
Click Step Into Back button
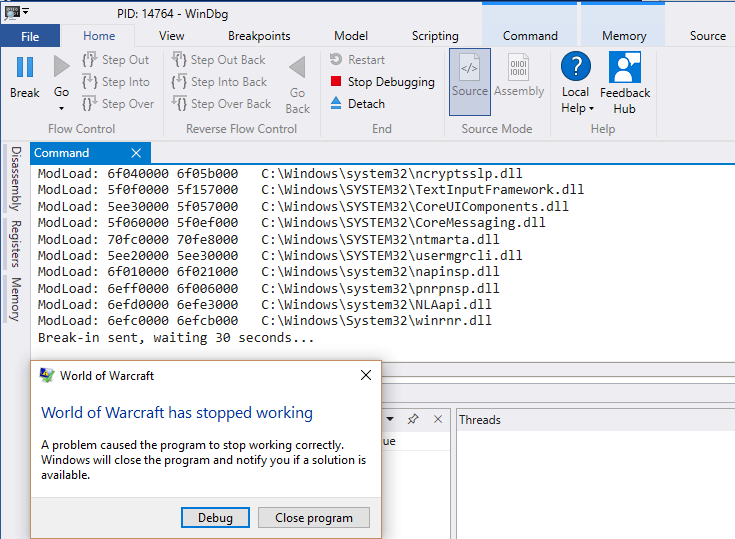219,82
